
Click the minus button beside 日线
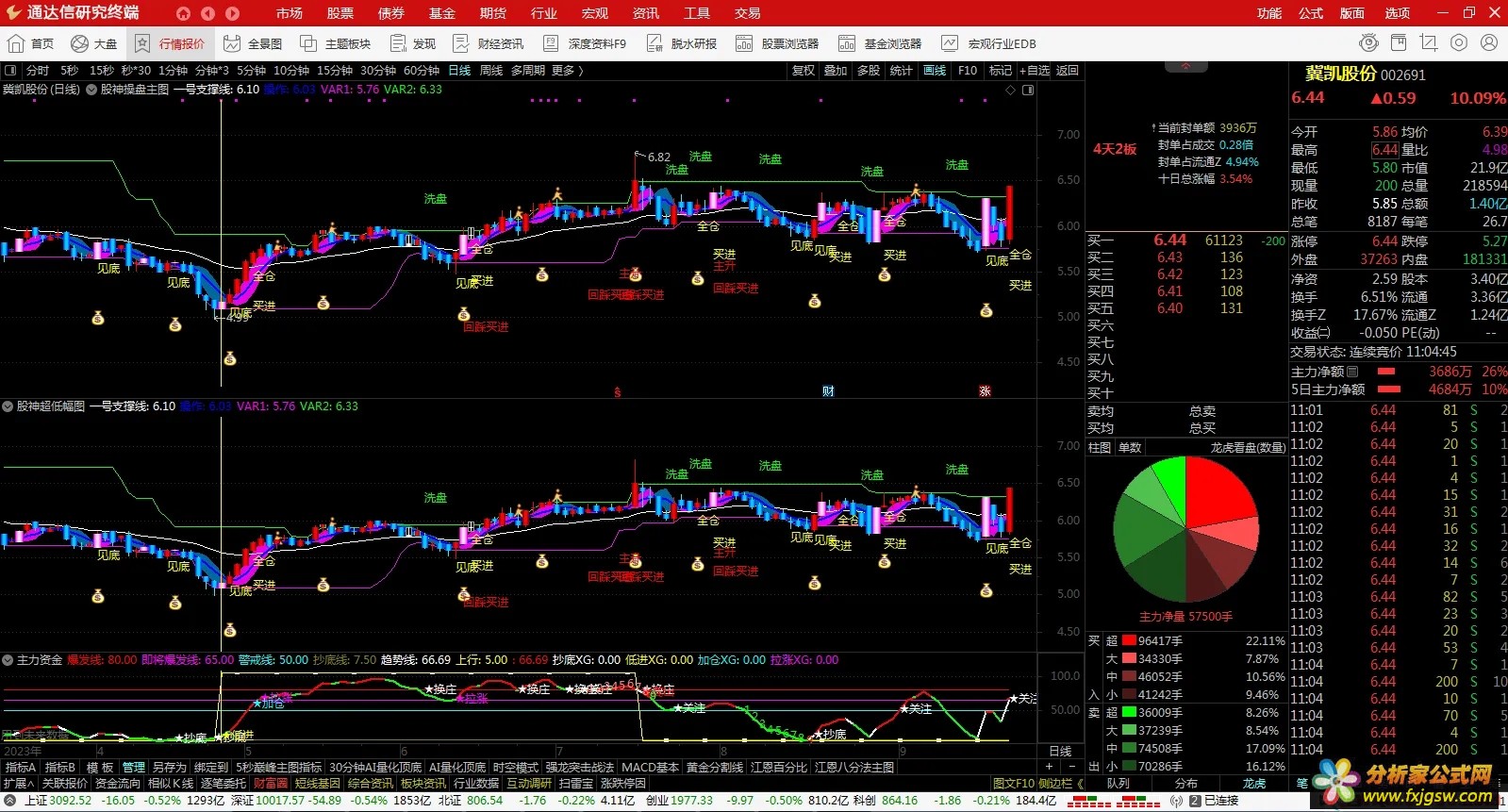point(1072,767)
